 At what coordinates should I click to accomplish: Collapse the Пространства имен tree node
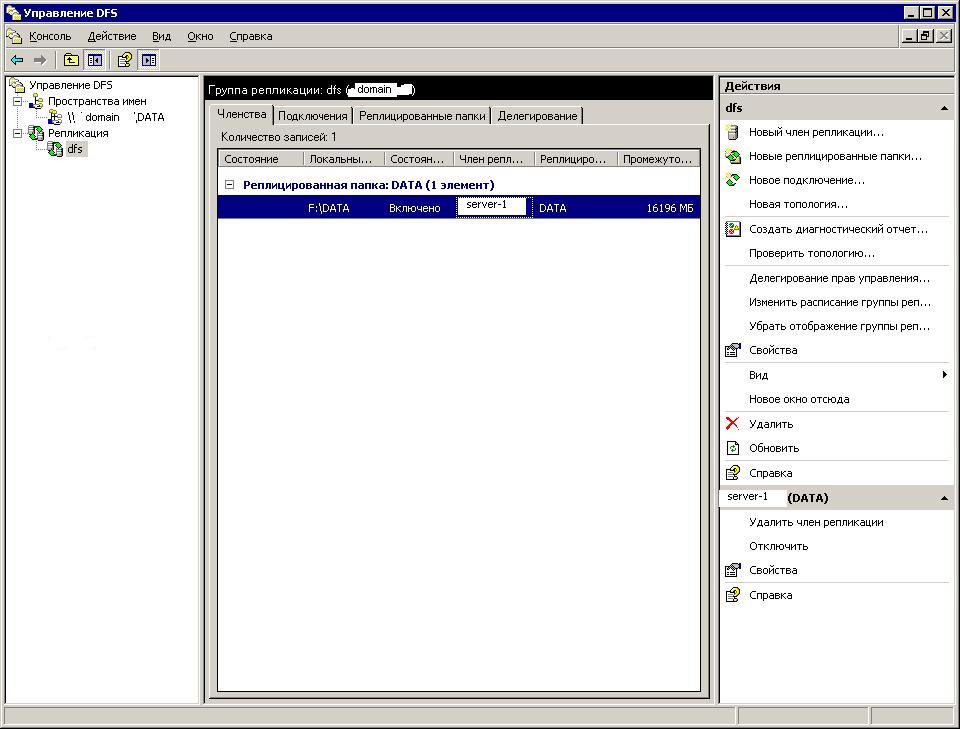pos(18,101)
